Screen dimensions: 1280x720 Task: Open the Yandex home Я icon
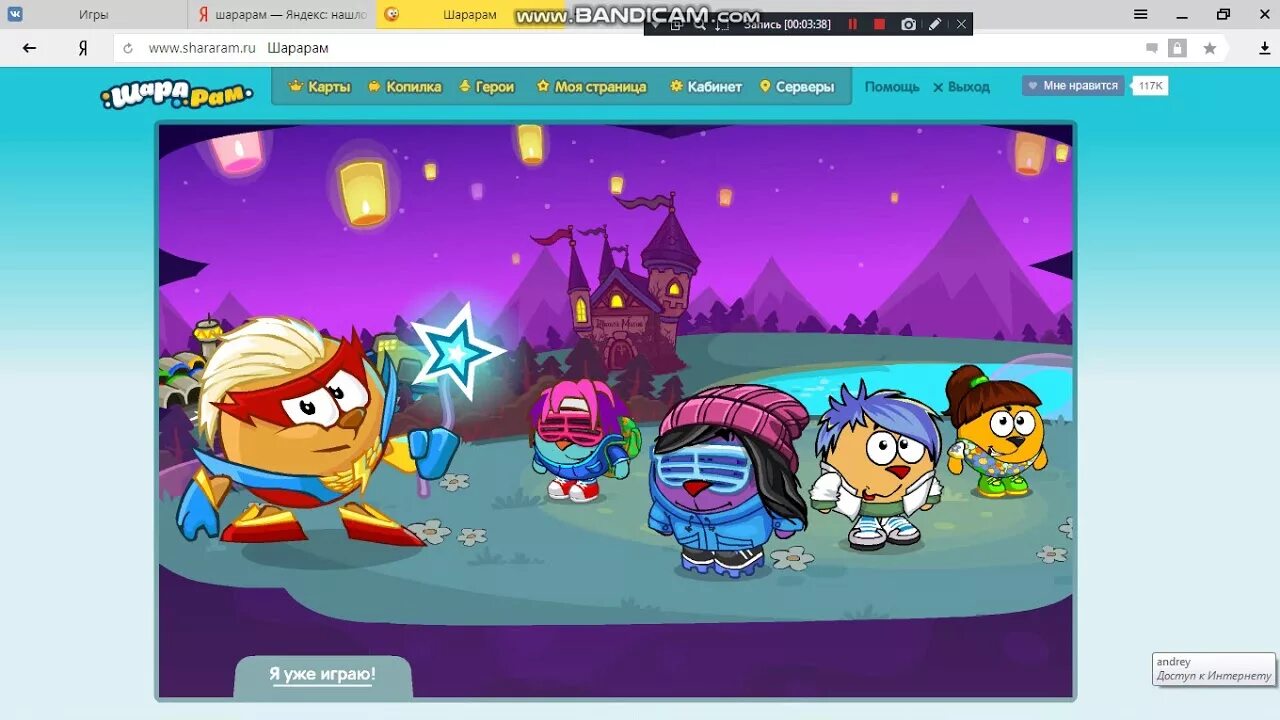(83, 48)
